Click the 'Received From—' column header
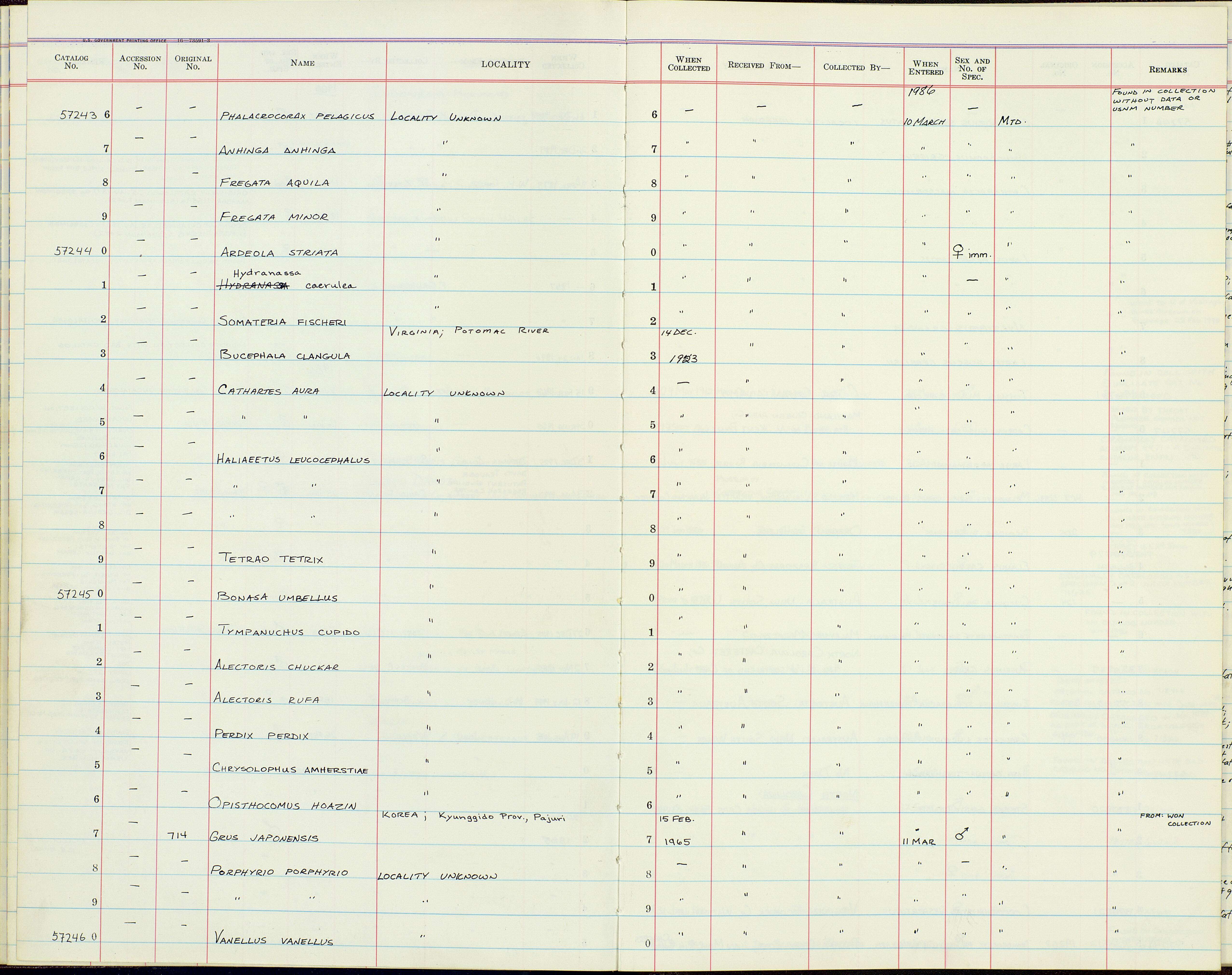This screenshot has width=1232, height=975. pos(764,66)
